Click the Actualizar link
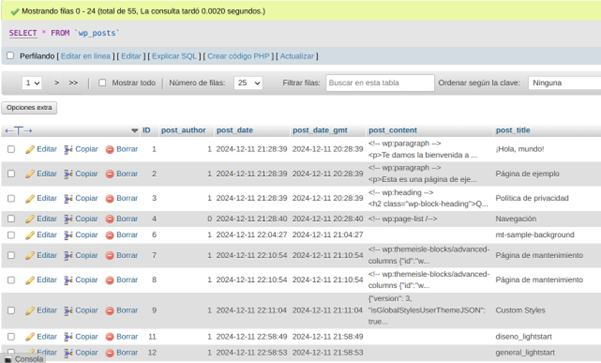The height and width of the screenshot is (363, 601). (x=297, y=56)
